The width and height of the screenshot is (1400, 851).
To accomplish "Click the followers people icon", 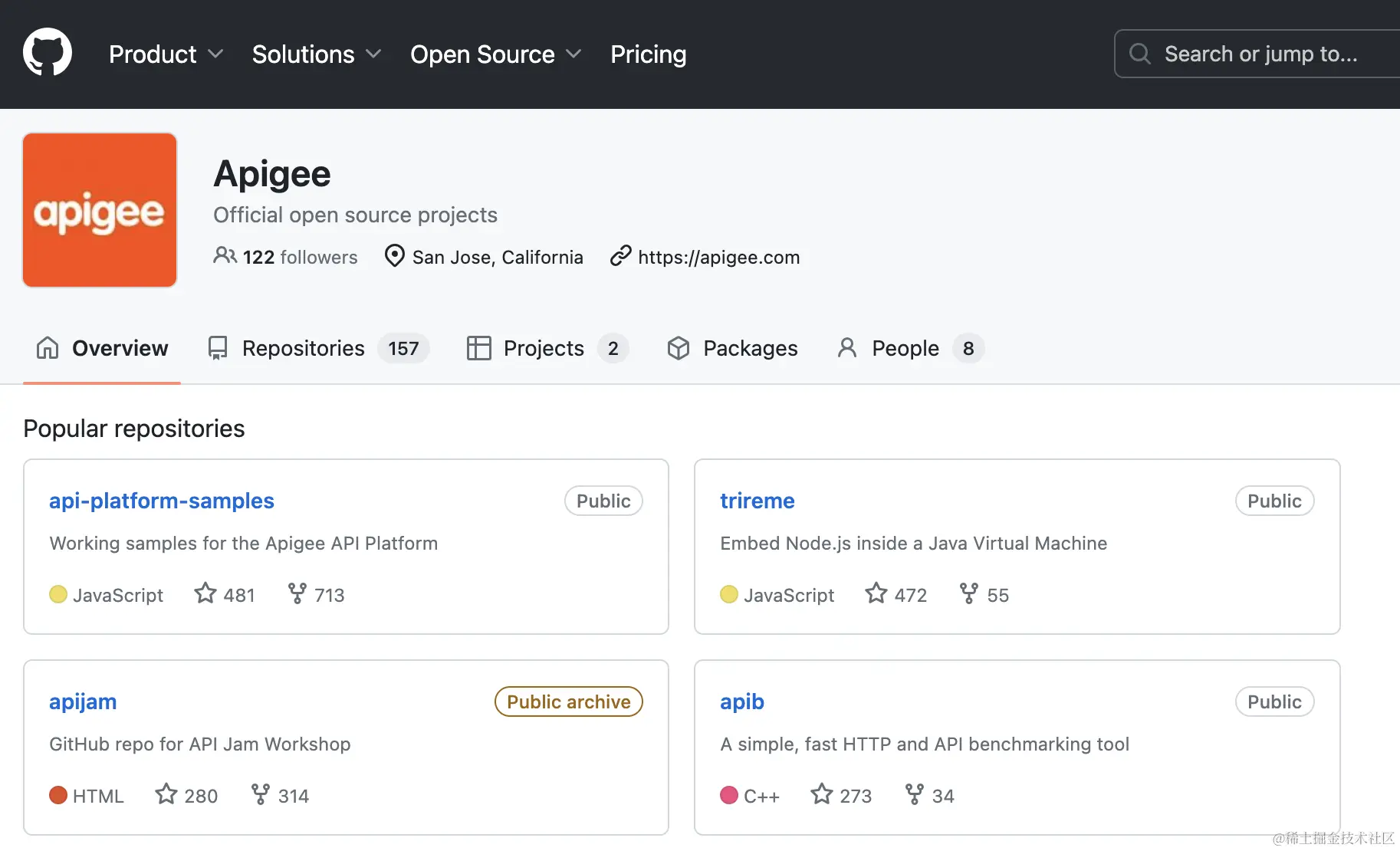I will 225,255.
